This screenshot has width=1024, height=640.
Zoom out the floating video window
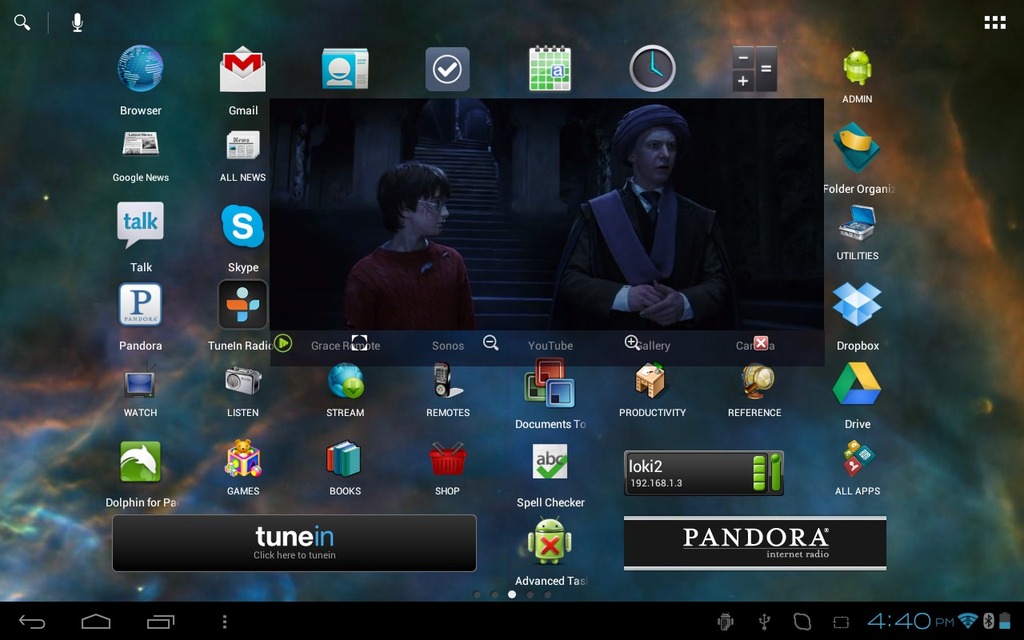pyautogui.click(x=490, y=343)
